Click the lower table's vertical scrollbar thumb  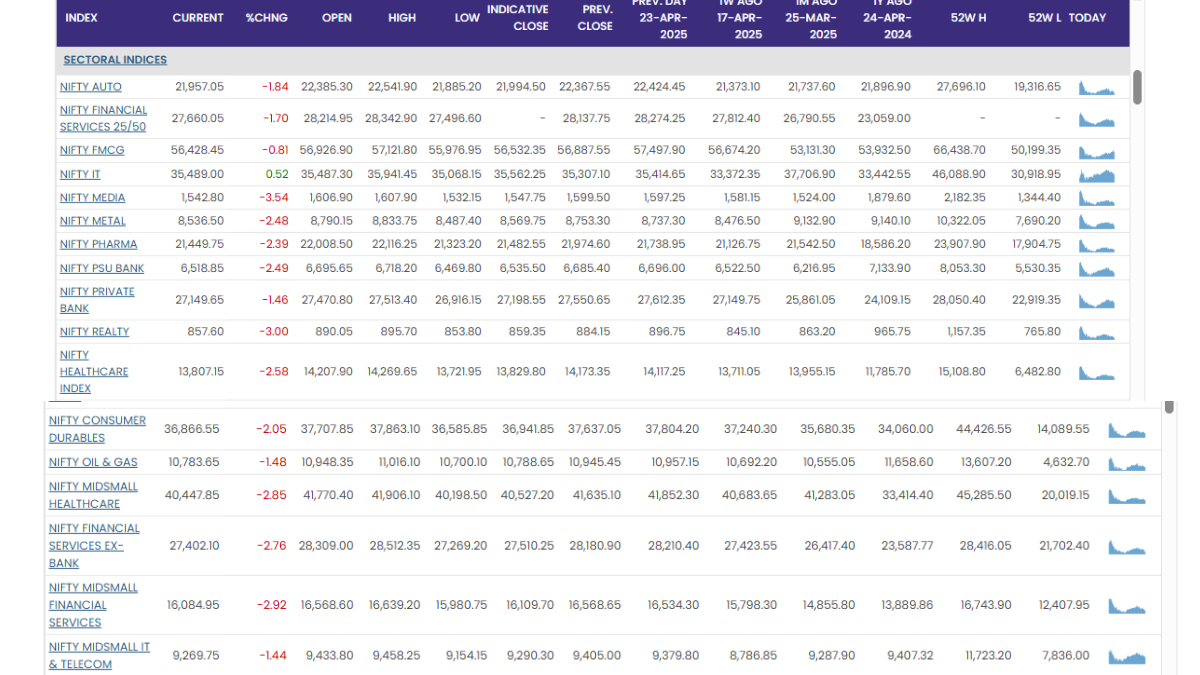[x=1169, y=406]
